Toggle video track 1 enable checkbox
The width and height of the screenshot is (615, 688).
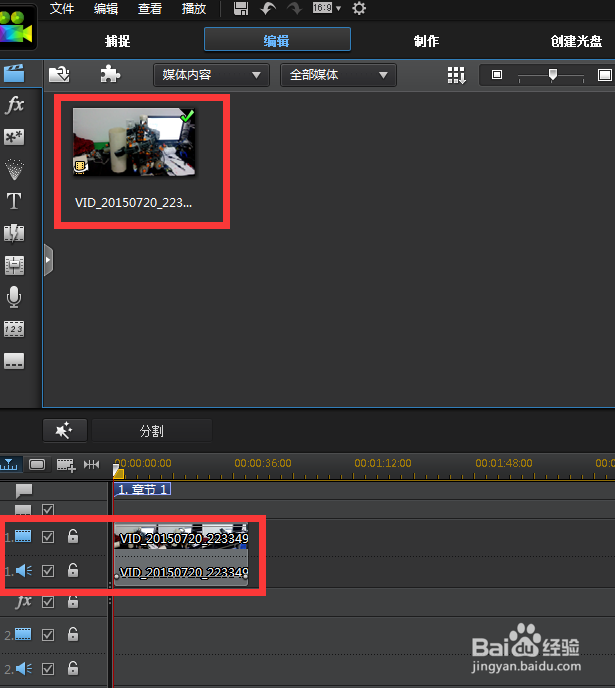[48, 537]
